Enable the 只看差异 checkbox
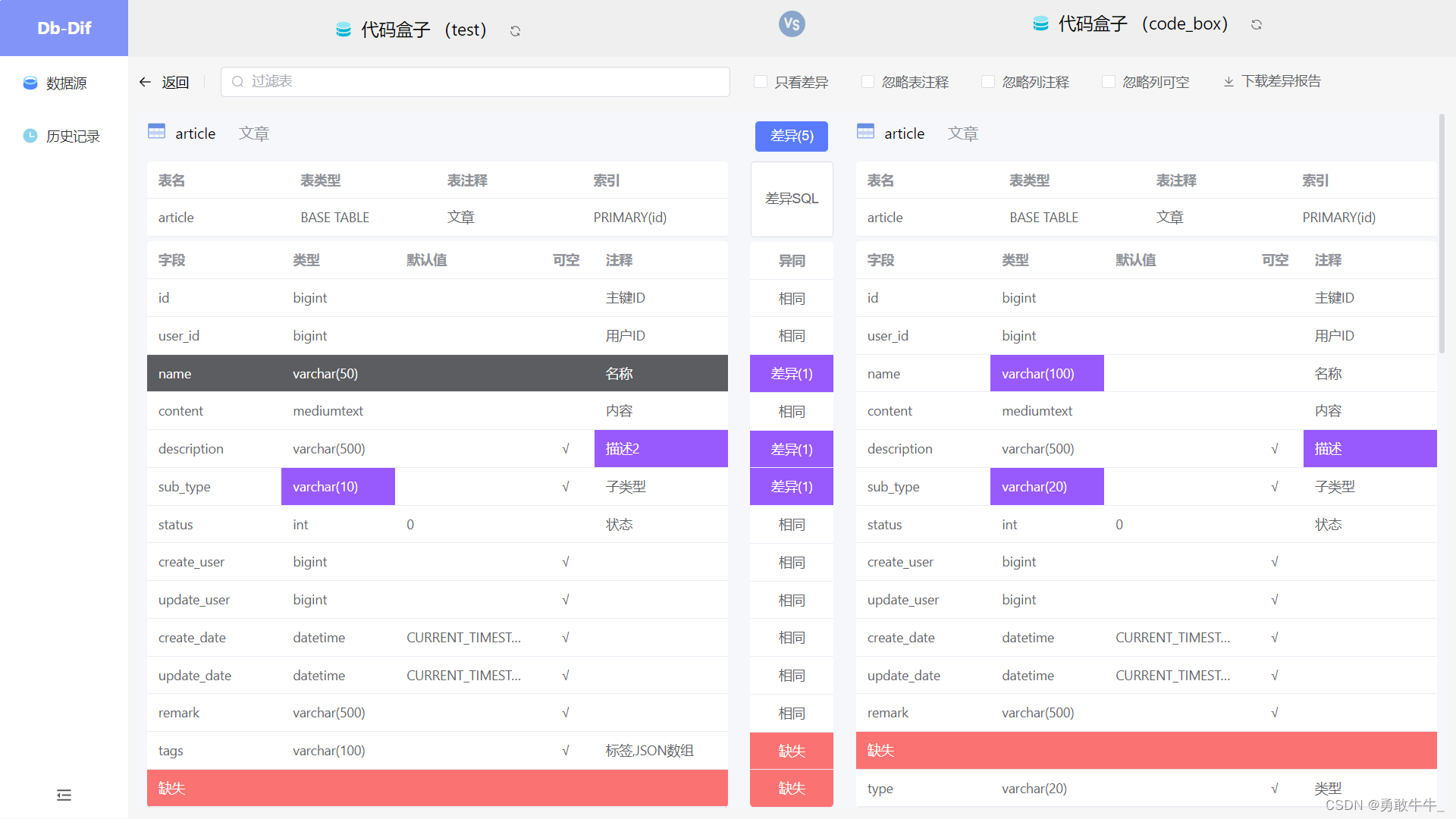The width and height of the screenshot is (1456, 819). [761, 82]
